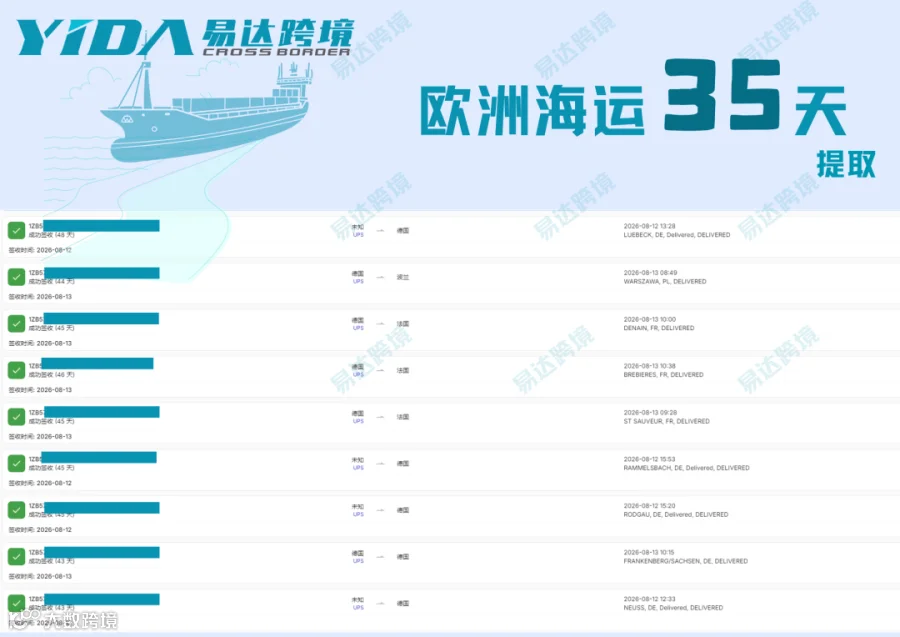This screenshot has width=900, height=637.
Task: Toggle green checkmark for RODGAU delivery row
Action: (x=16, y=510)
